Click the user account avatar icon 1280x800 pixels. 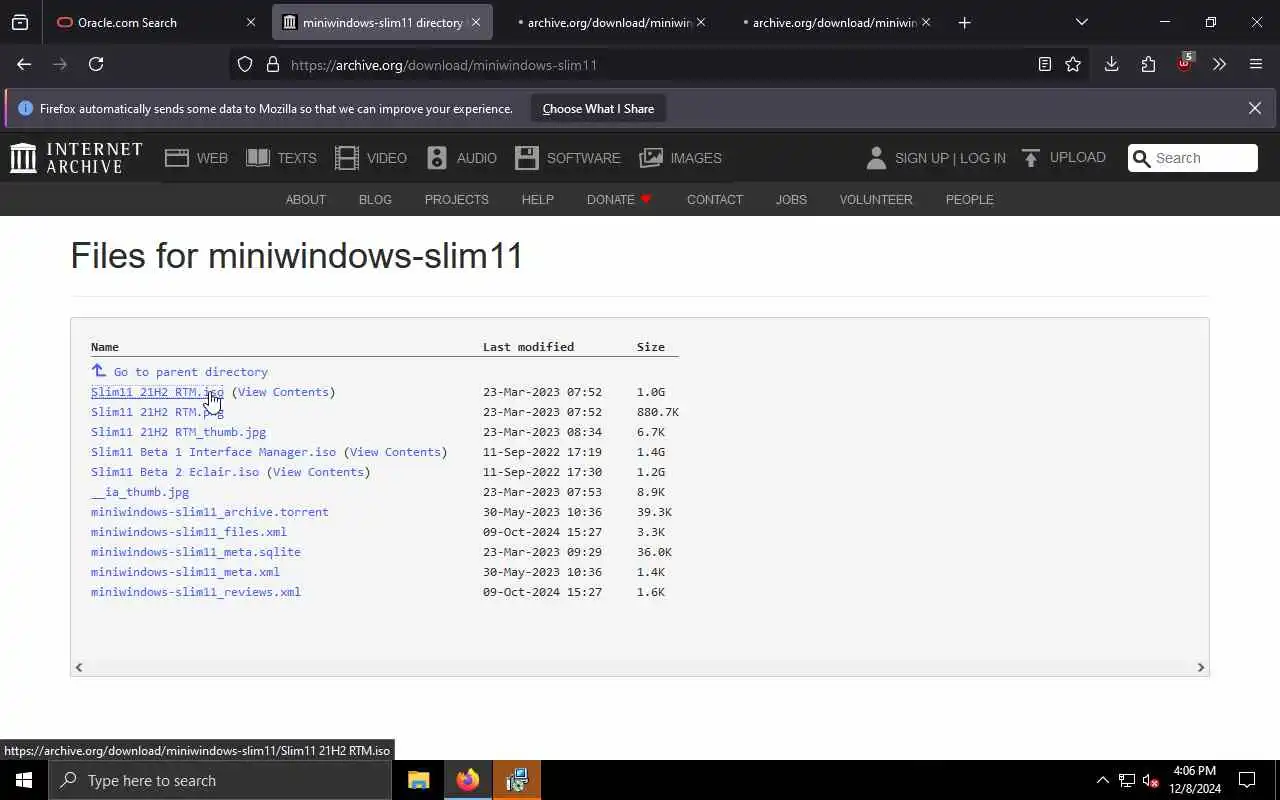(x=876, y=158)
